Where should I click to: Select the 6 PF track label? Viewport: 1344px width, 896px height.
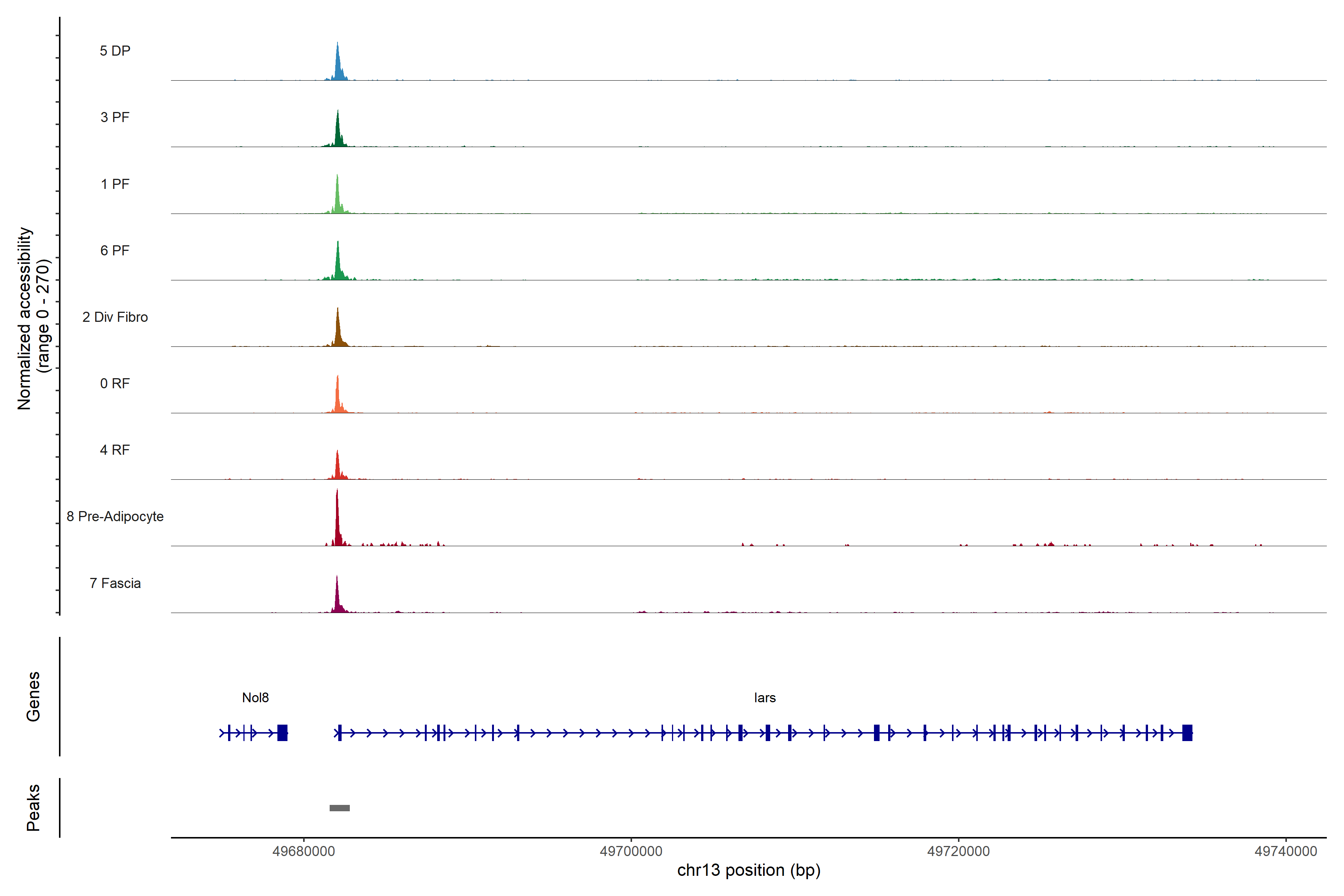115,250
